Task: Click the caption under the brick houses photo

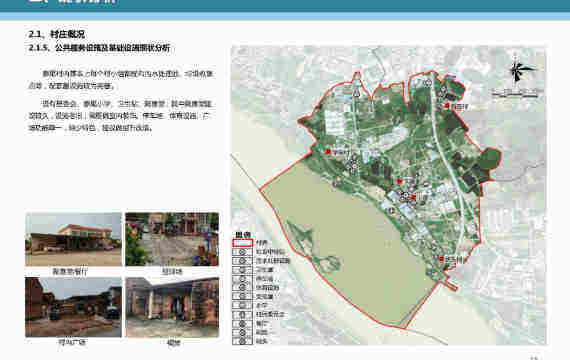Action: point(72,342)
